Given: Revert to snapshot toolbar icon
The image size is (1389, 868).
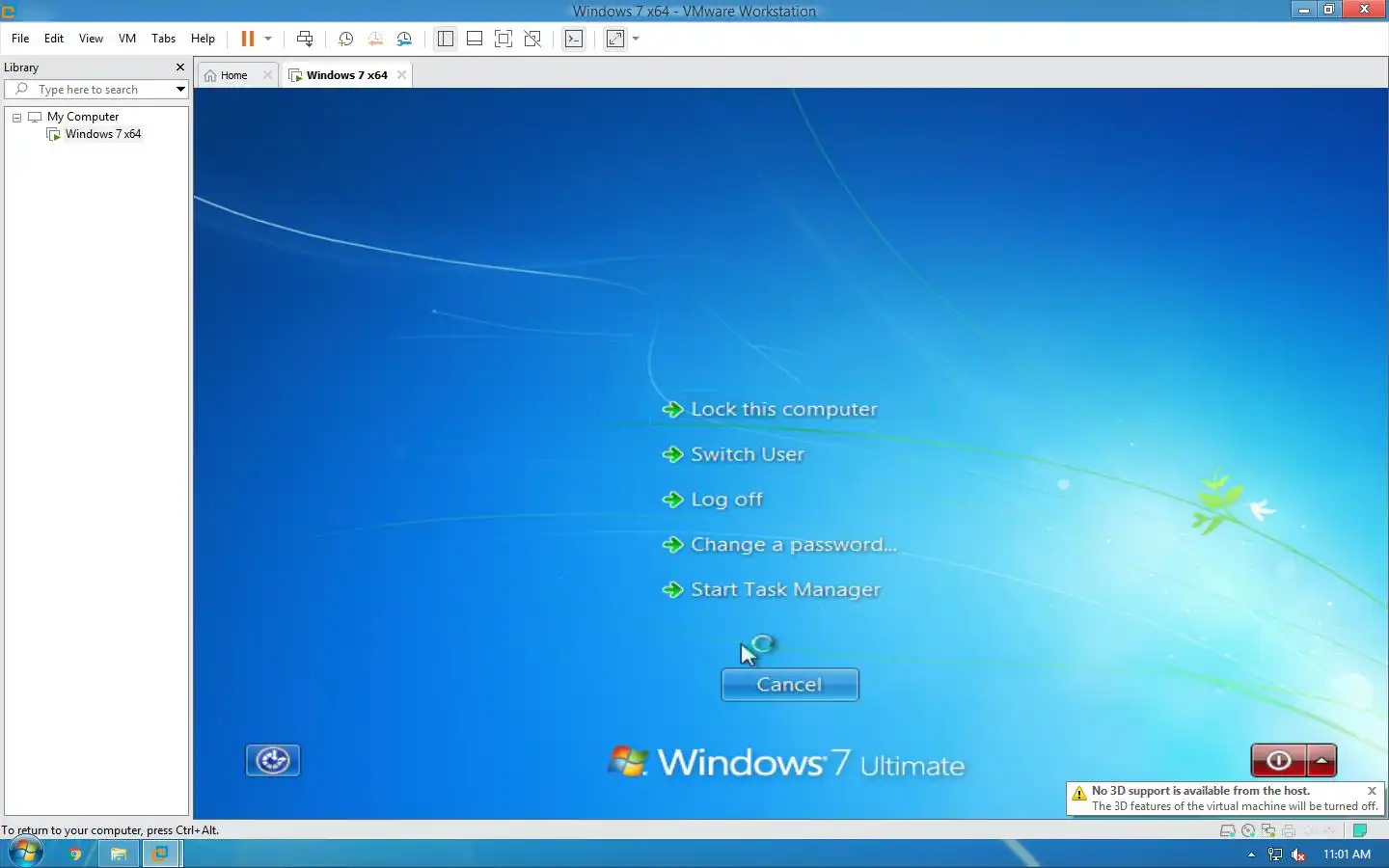Looking at the screenshot, I should 375,39.
